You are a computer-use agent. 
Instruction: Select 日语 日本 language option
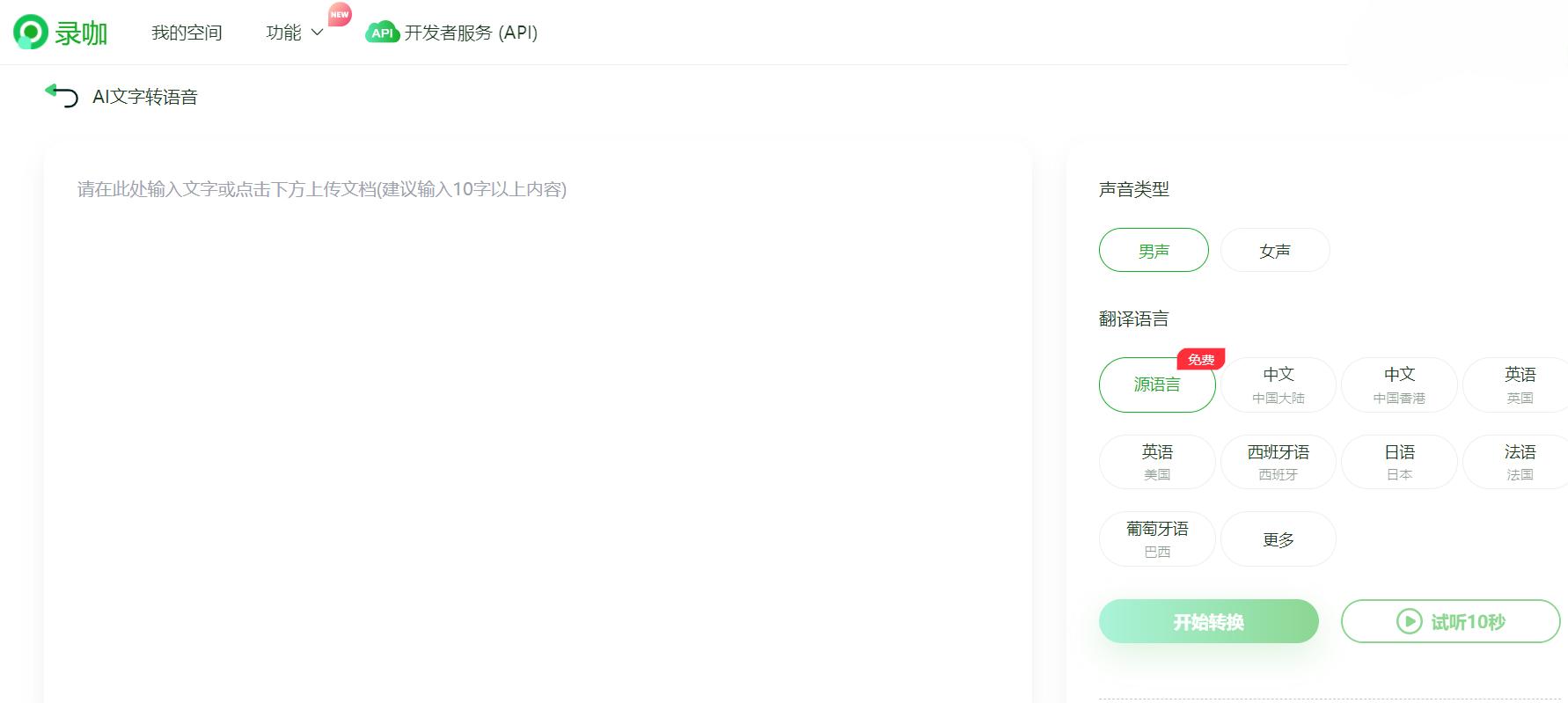click(1399, 461)
